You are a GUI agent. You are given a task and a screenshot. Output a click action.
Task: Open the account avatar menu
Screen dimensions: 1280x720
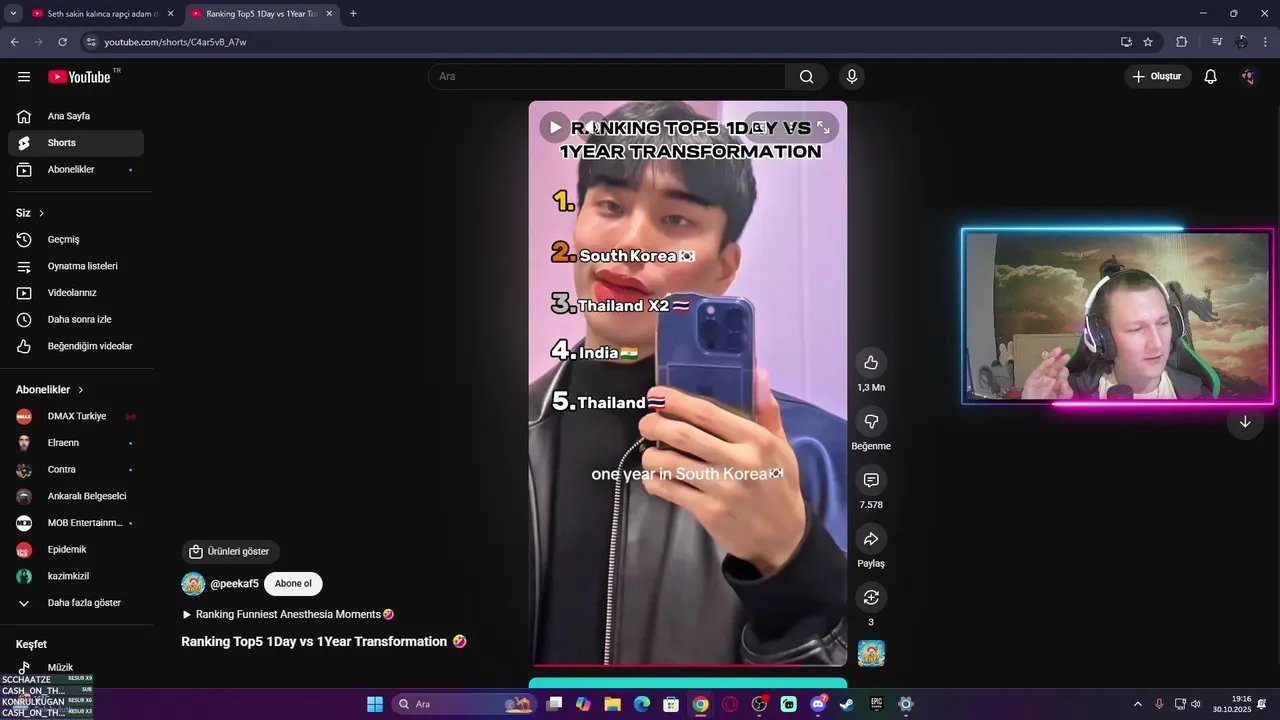pos(1248,77)
